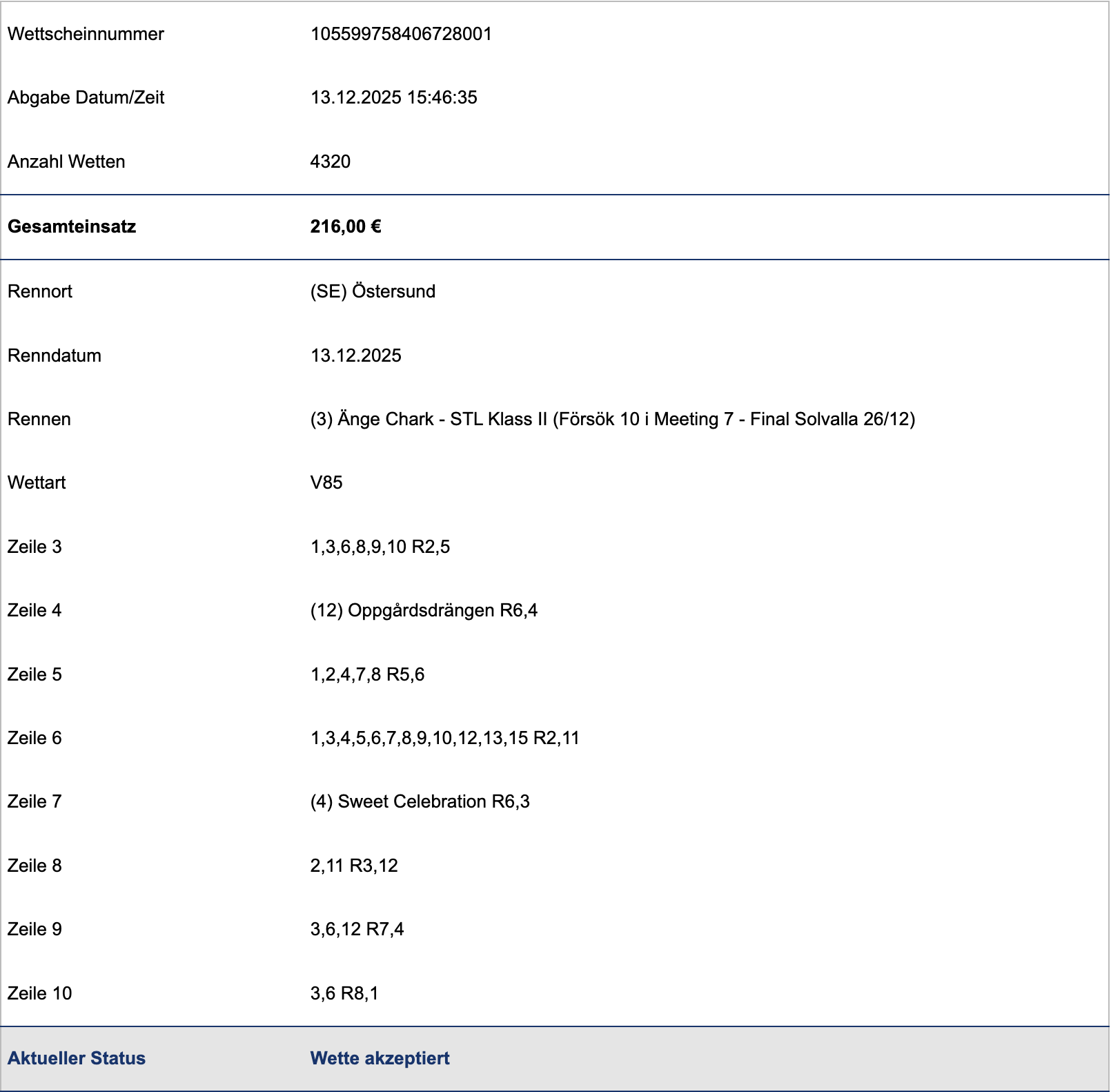
Task: Select the Renndatum value 13.12.2025
Action: click(x=355, y=355)
